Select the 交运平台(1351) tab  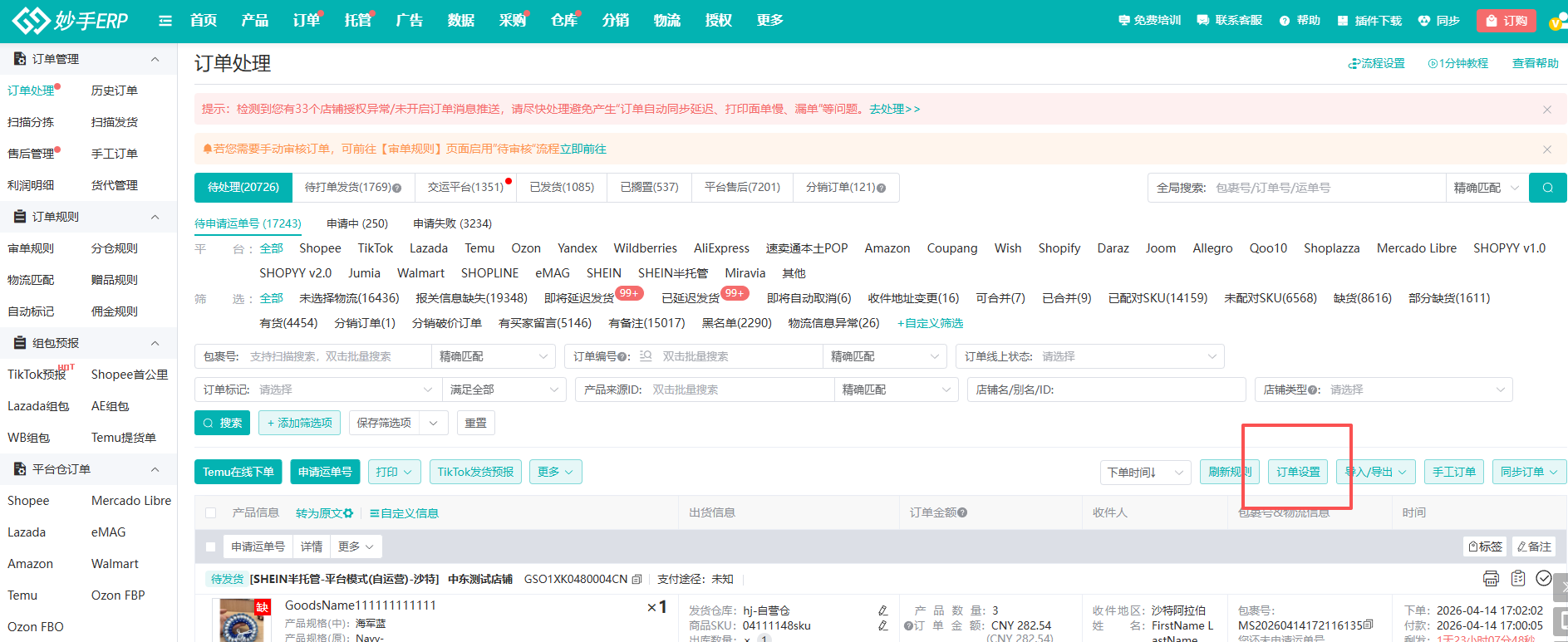465,188
